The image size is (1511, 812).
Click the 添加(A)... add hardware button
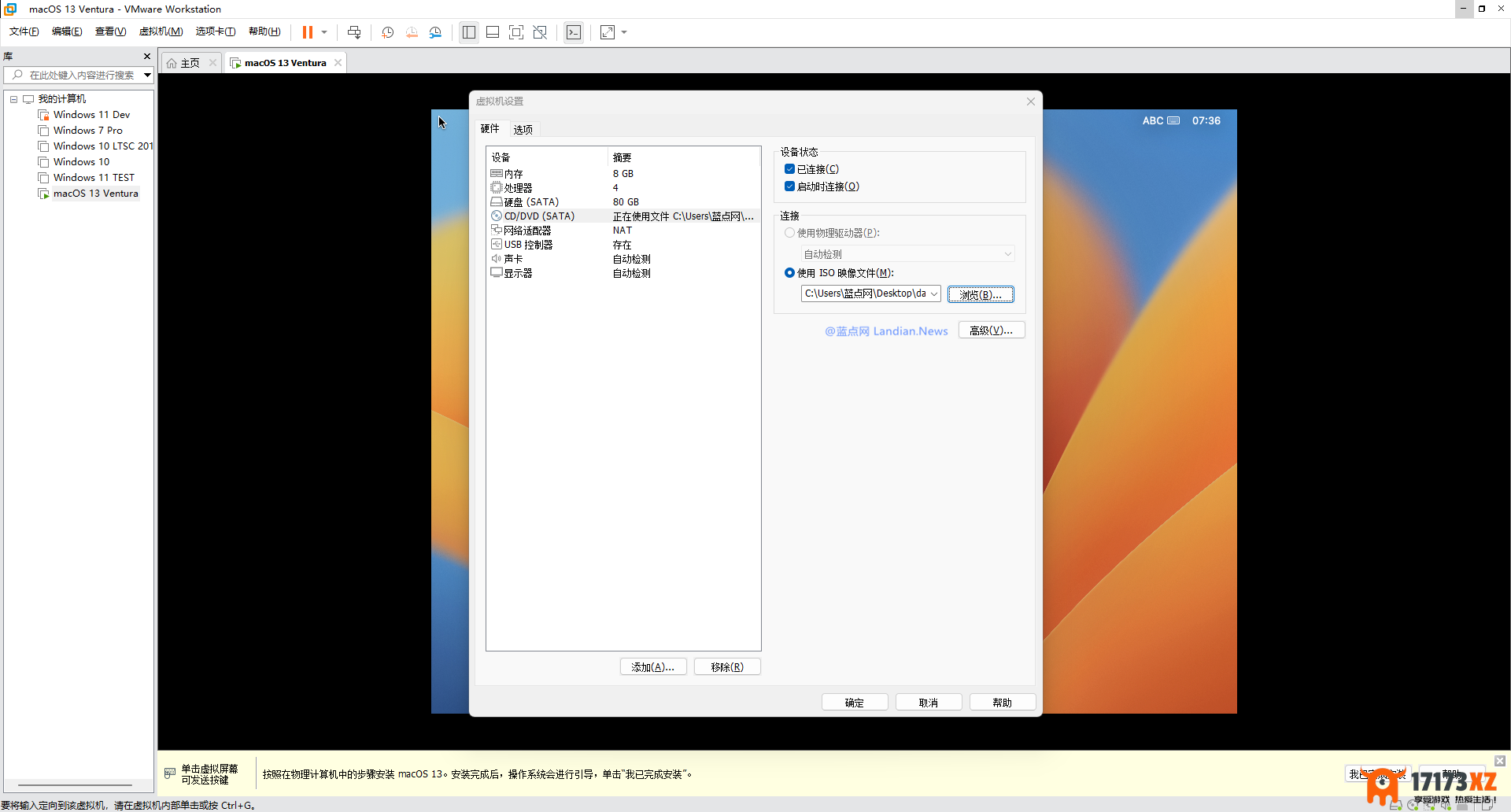[653, 667]
